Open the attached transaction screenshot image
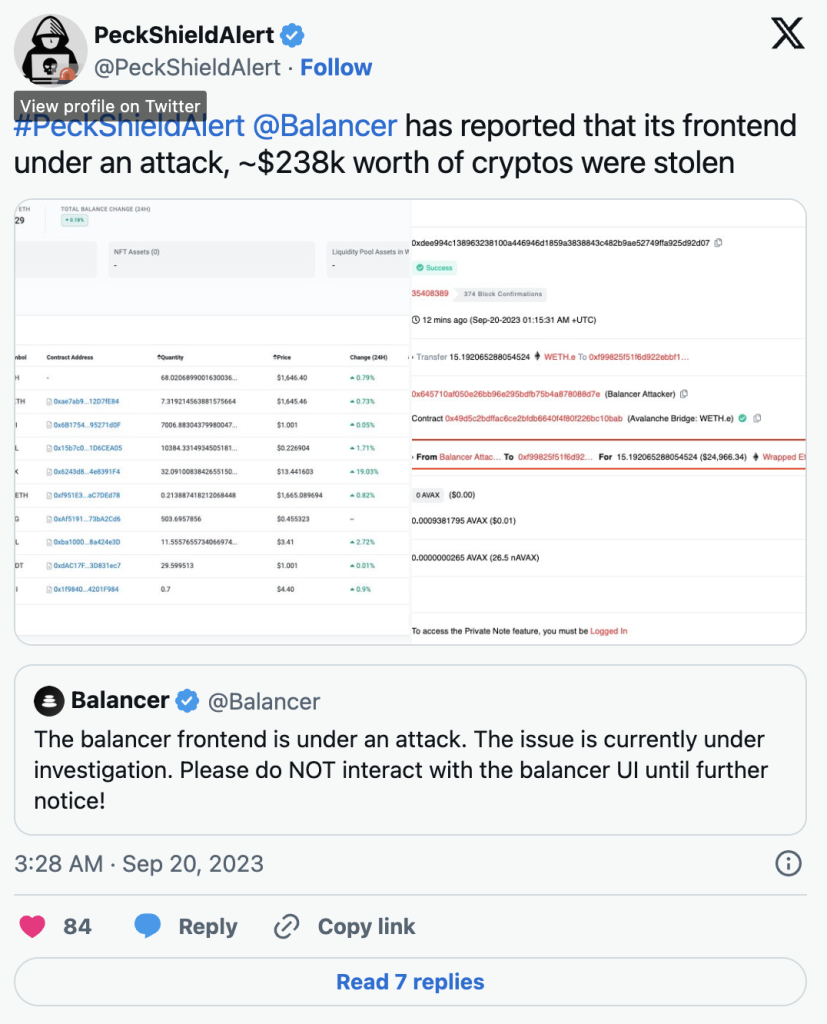Image resolution: width=827 pixels, height=1024 pixels. click(x=410, y=421)
